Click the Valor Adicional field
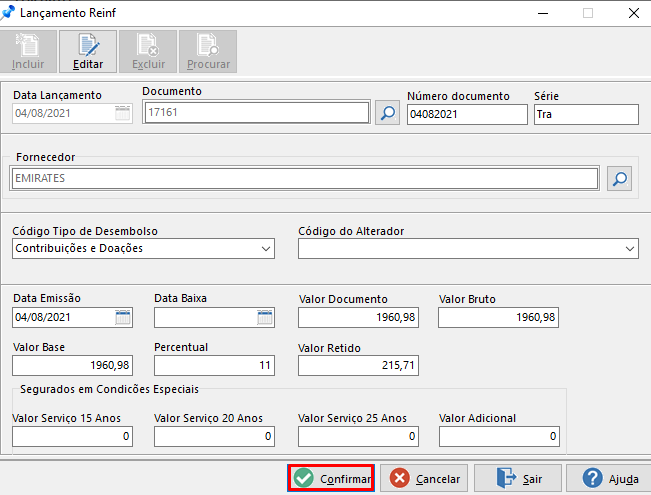The height and width of the screenshot is (495, 651). coord(499,436)
